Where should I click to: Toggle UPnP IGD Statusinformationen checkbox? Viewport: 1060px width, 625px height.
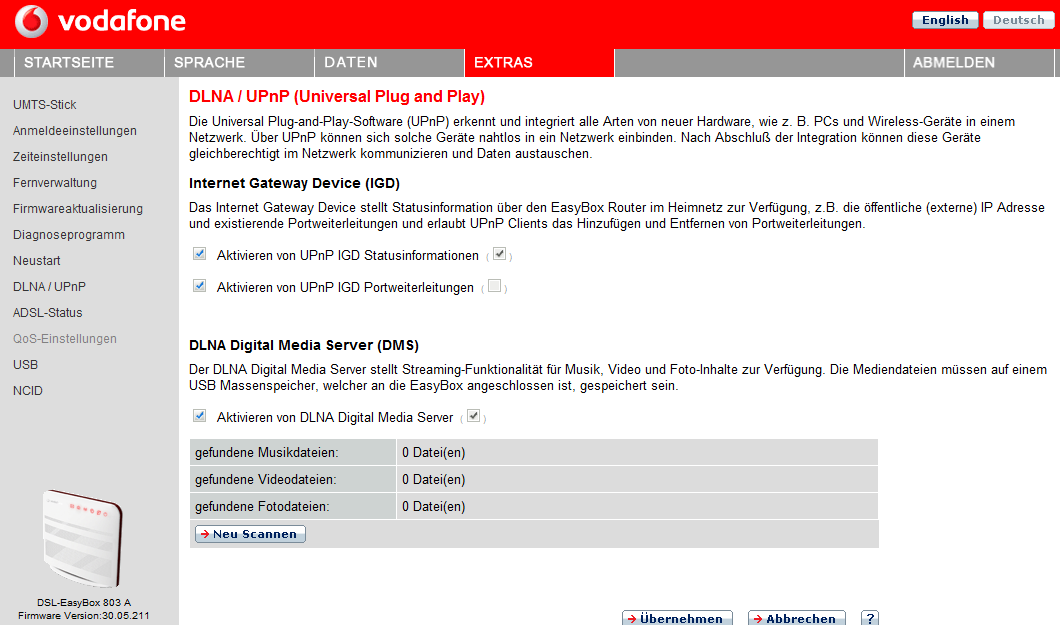(x=200, y=255)
